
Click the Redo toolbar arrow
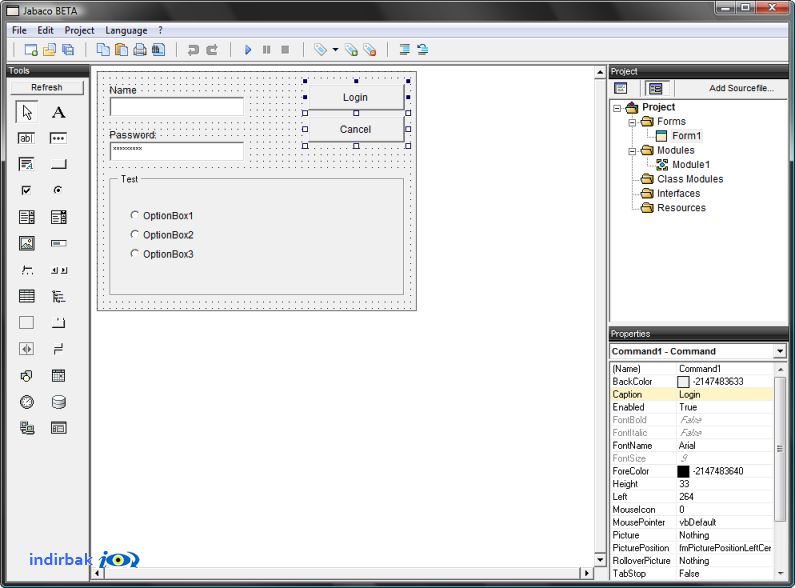(212, 50)
